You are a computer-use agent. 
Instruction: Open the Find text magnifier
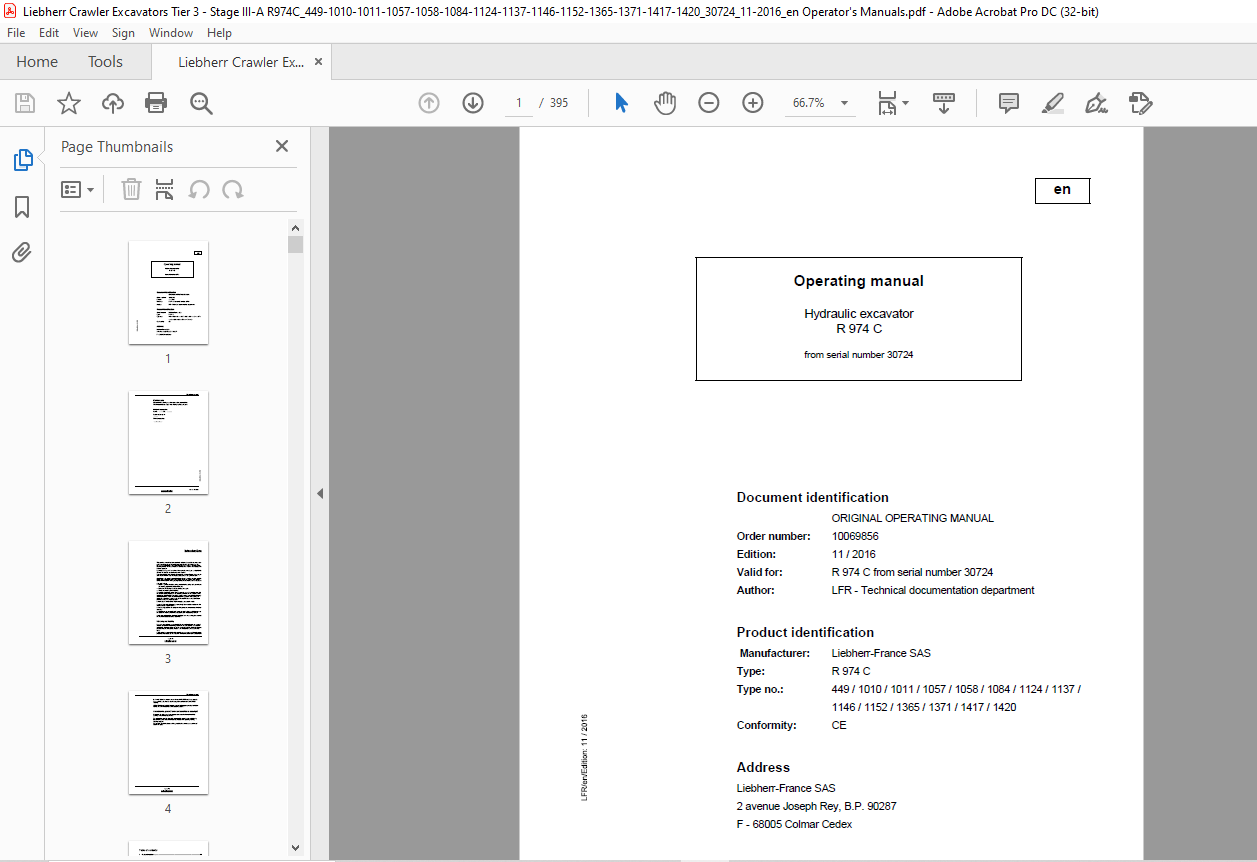[202, 103]
